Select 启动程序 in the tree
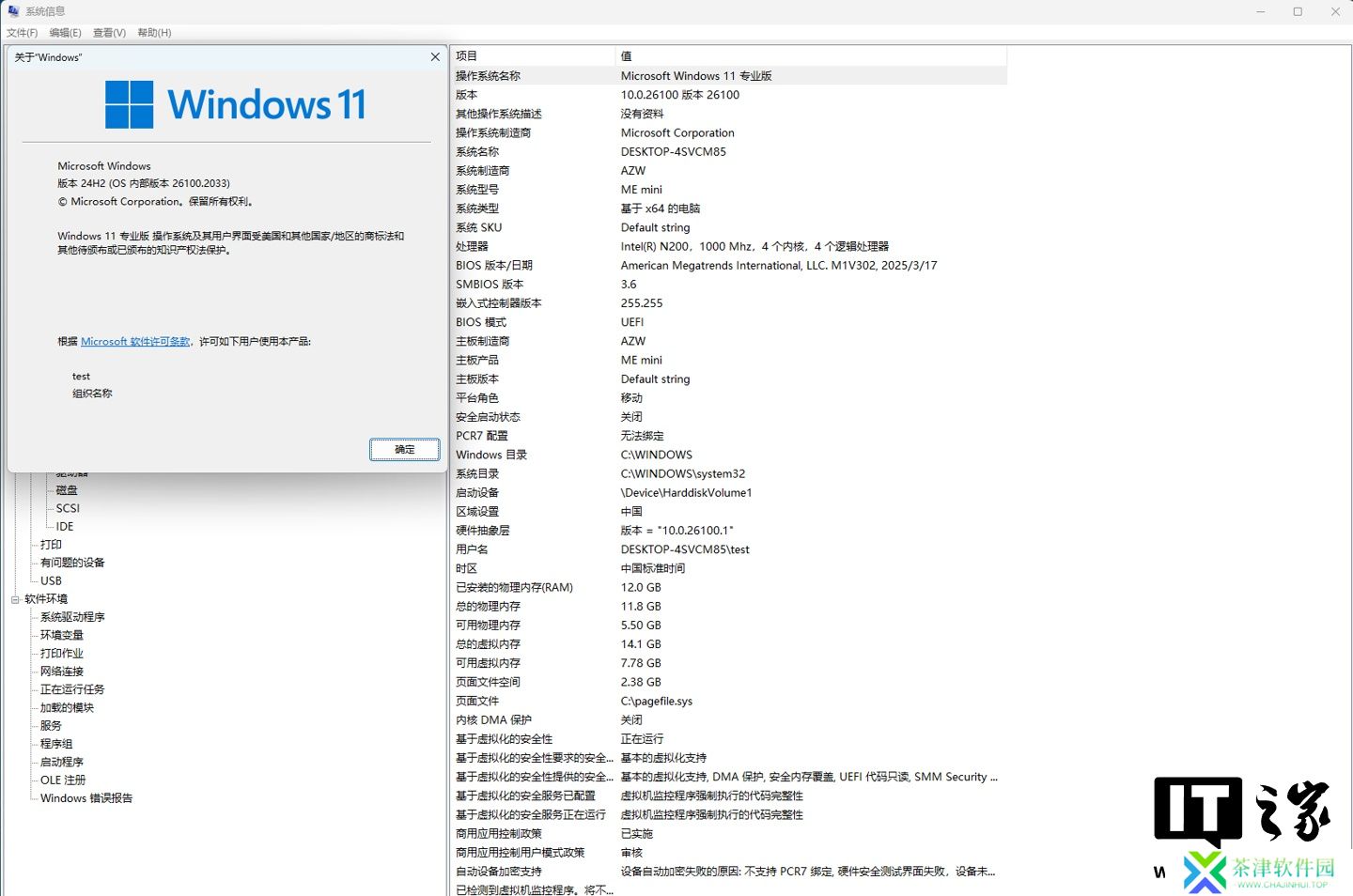The width and height of the screenshot is (1353, 896). (62, 763)
